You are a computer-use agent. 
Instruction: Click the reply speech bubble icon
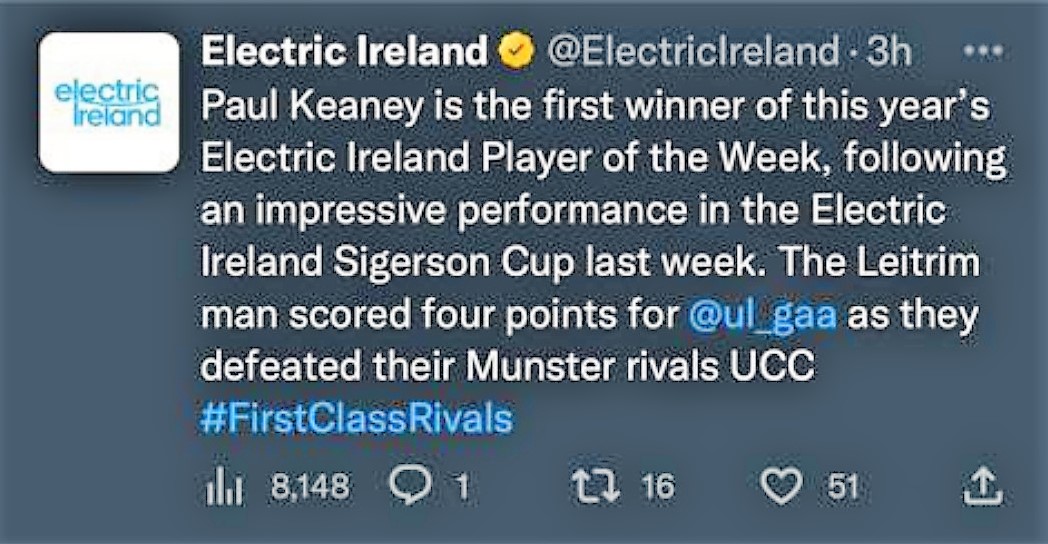click(410, 487)
